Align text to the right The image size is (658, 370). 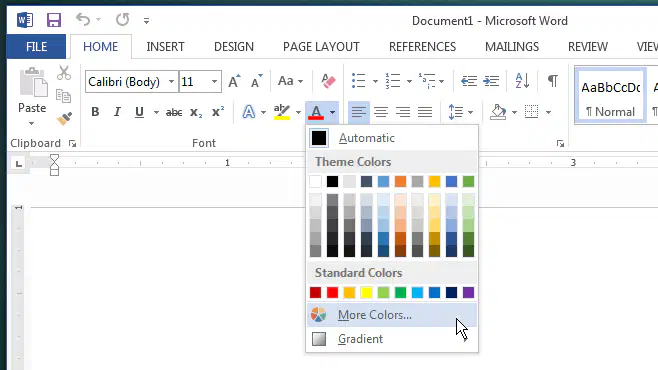click(x=403, y=112)
